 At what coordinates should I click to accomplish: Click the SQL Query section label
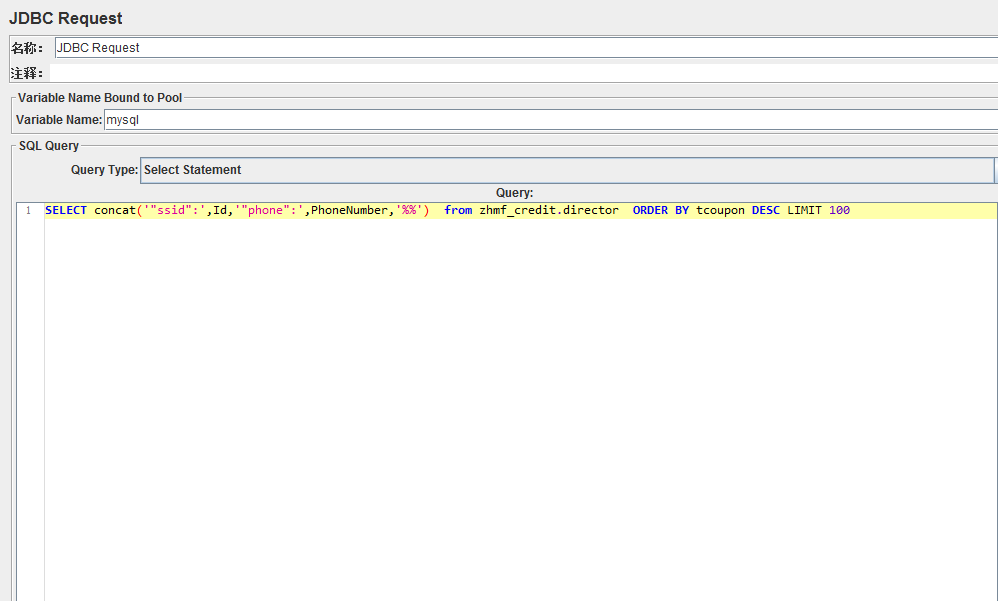(x=49, y=146)
